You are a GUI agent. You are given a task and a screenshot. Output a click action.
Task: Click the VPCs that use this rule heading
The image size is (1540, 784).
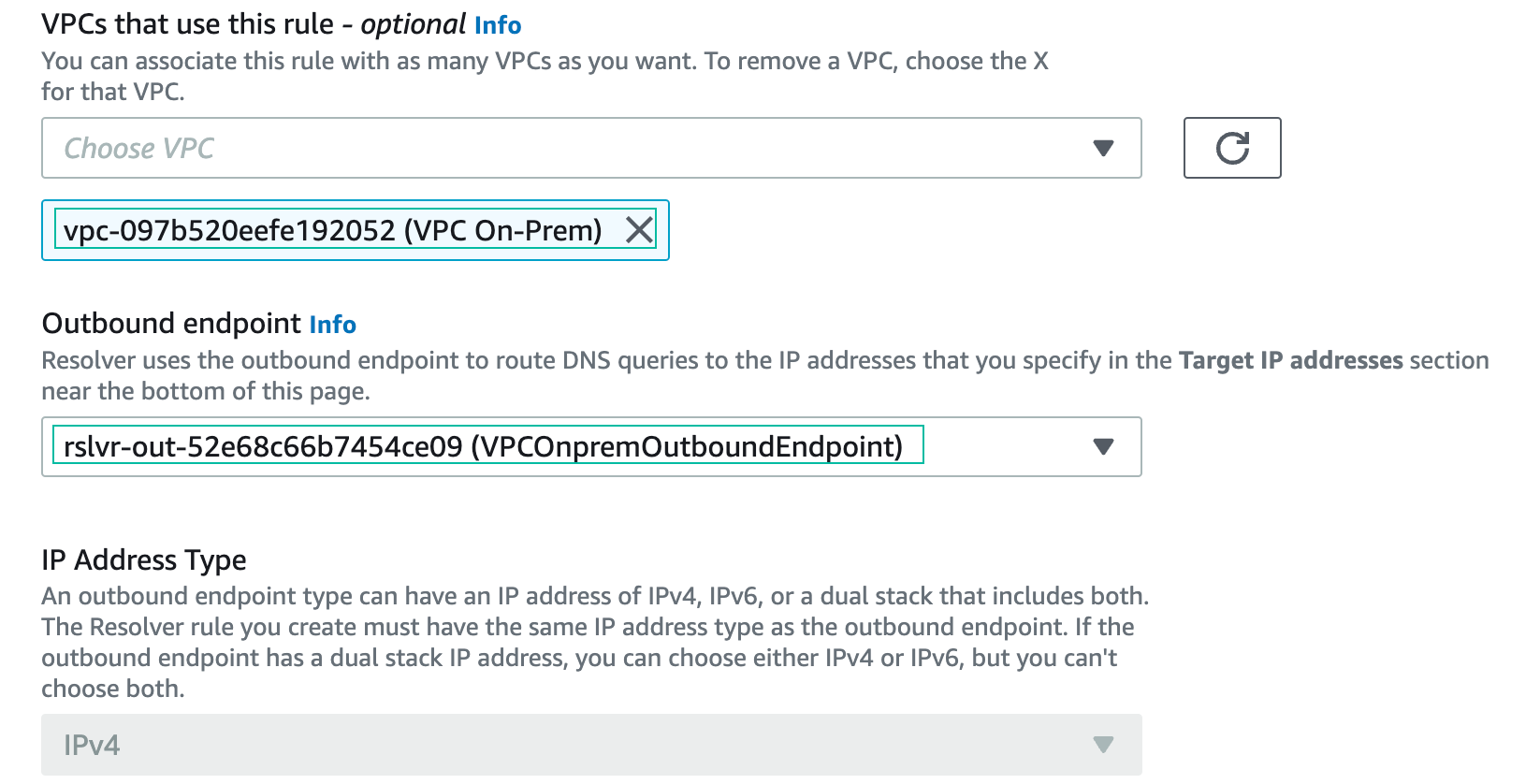coord(187,24)
